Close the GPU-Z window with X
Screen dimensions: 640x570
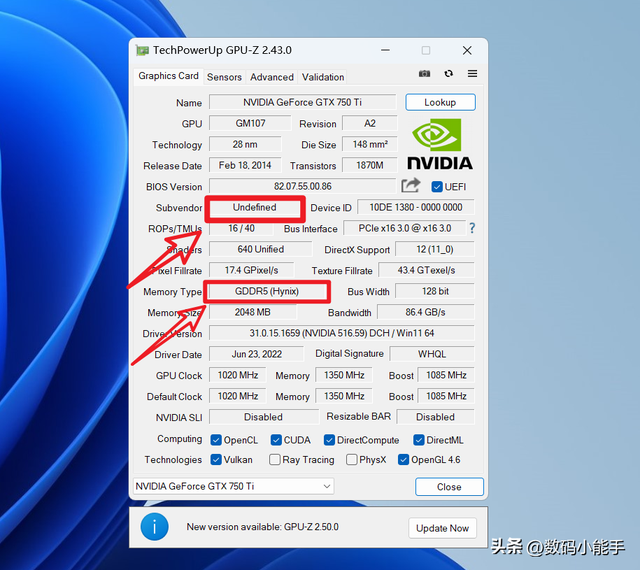point(467,50)
